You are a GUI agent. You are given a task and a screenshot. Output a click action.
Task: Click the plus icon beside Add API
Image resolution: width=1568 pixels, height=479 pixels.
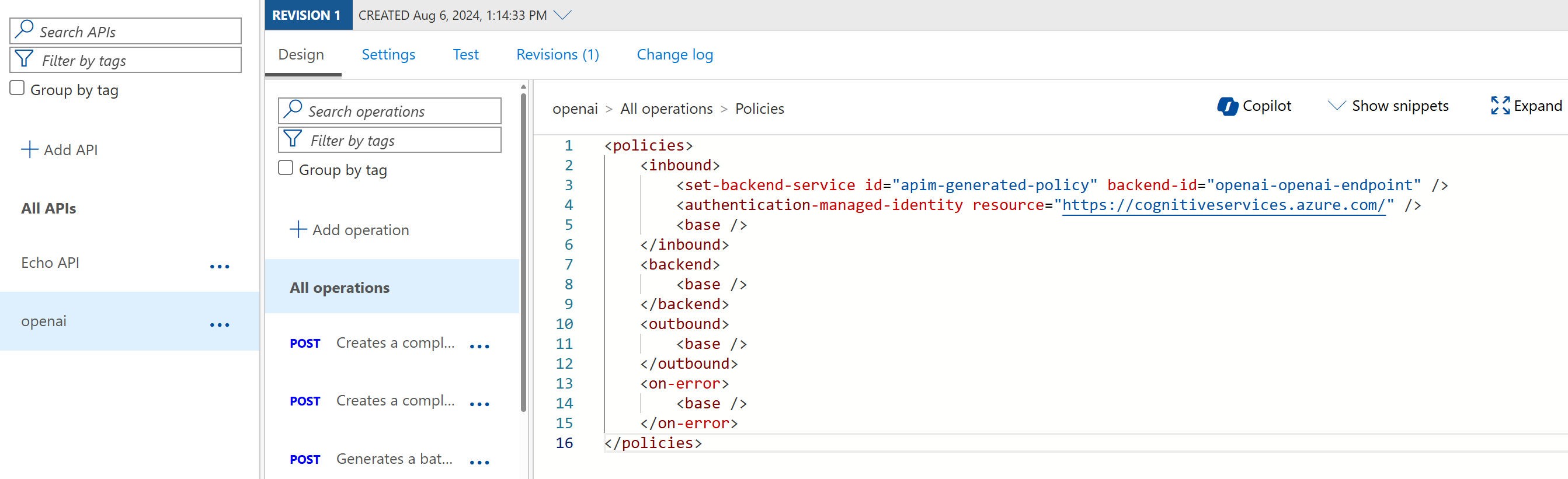[29, 149]
